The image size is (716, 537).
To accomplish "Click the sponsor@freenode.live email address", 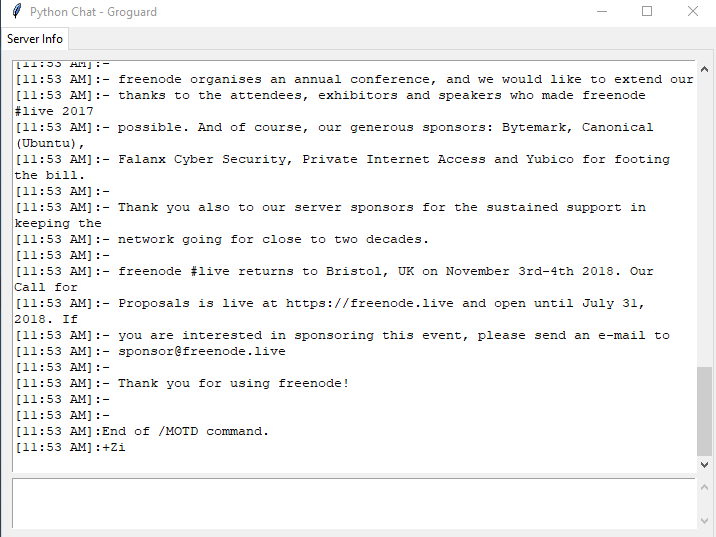I will [201, 351].
